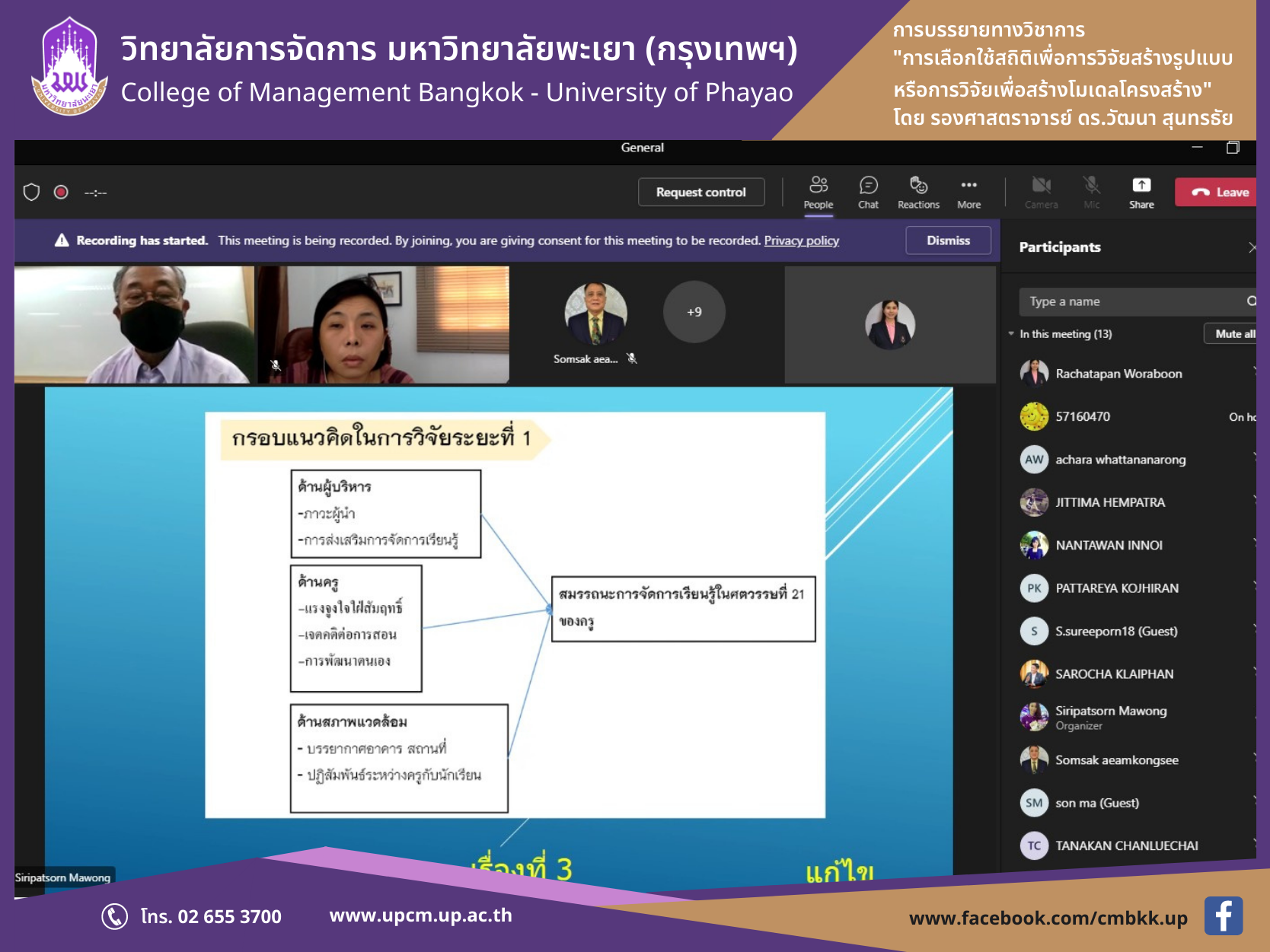
Task: Click www.facebook.com/cmbkk.up text
Action: tap(1048, 919)
